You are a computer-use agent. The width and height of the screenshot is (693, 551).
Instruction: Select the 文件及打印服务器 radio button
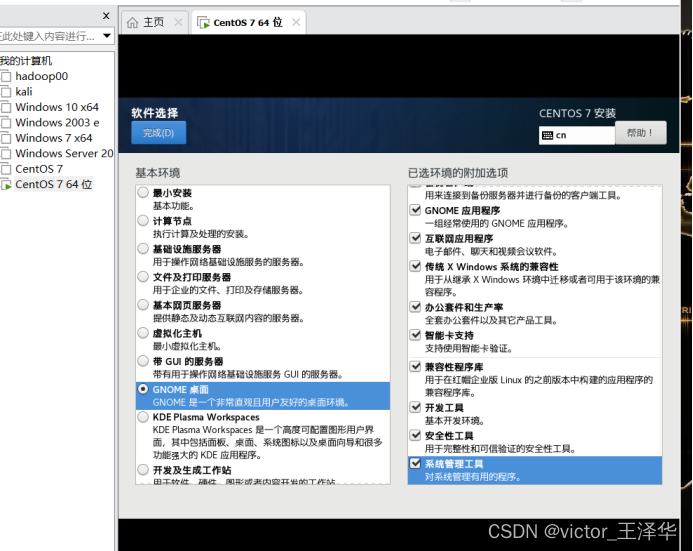[143, 277]
